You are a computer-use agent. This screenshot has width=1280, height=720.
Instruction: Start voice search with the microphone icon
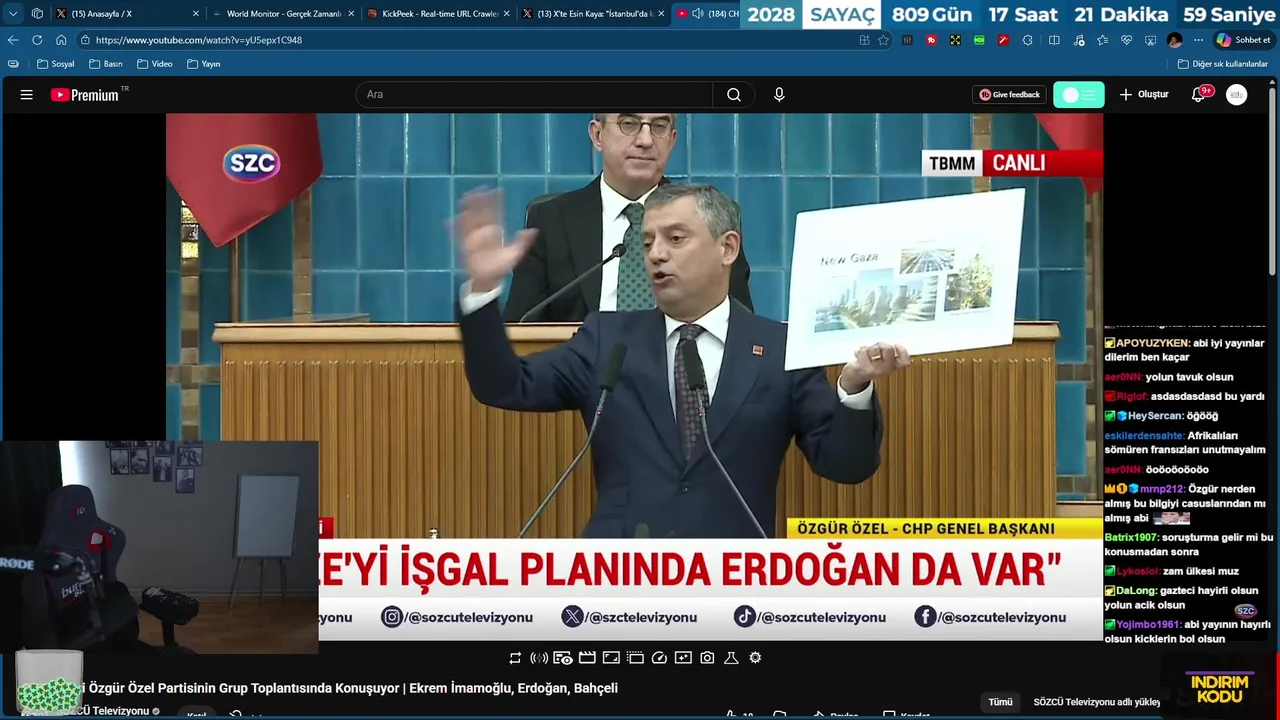click(779, 95)
